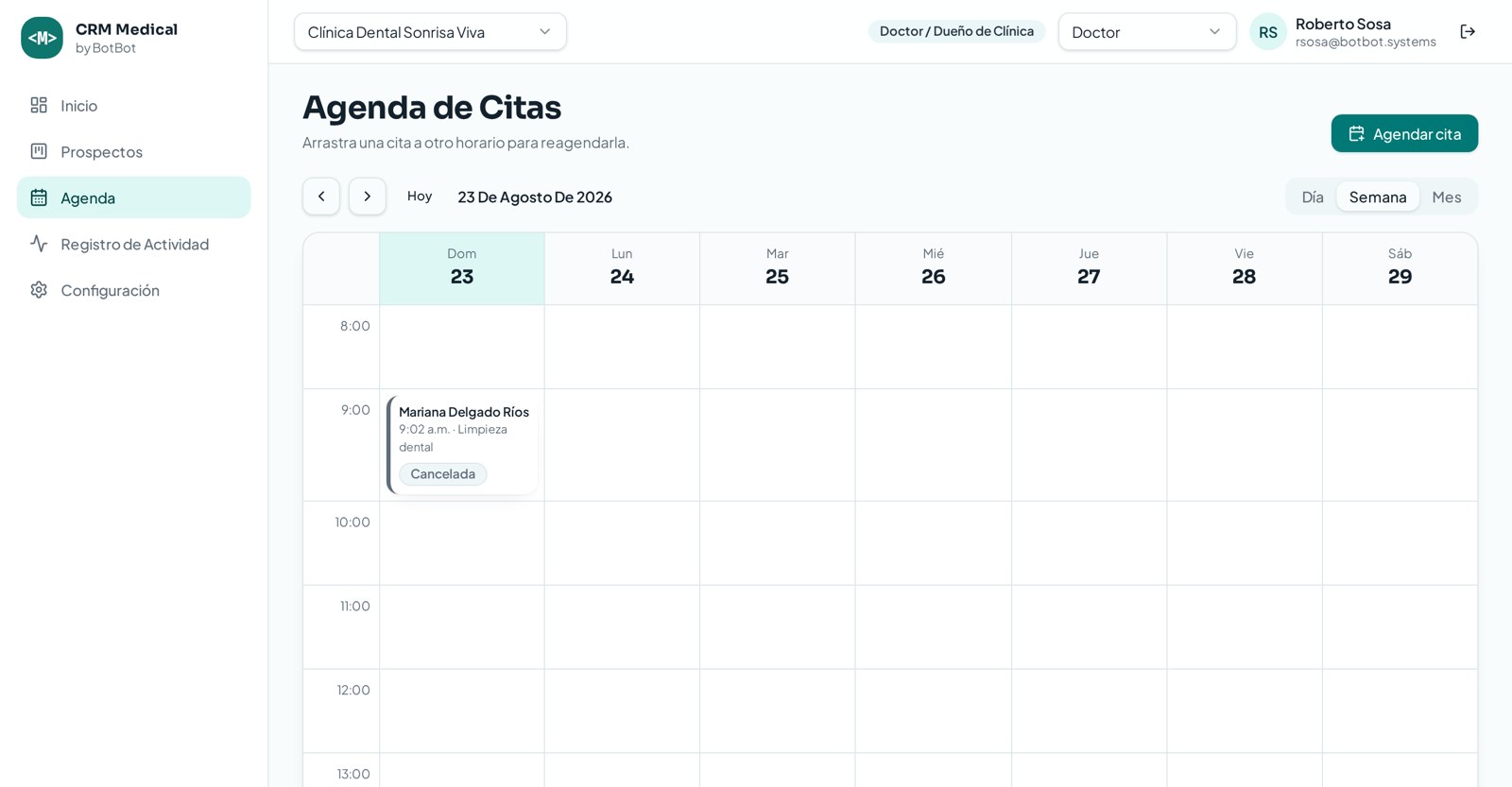Click the Prospectos board icon
1512x787 pixels.
[x=39, y=151]
